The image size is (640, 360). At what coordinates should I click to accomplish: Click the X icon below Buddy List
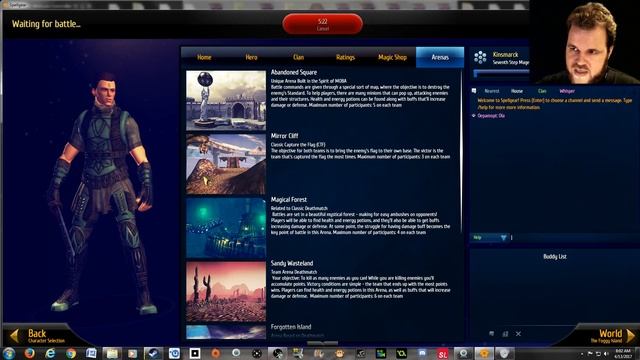coord(518,334)
